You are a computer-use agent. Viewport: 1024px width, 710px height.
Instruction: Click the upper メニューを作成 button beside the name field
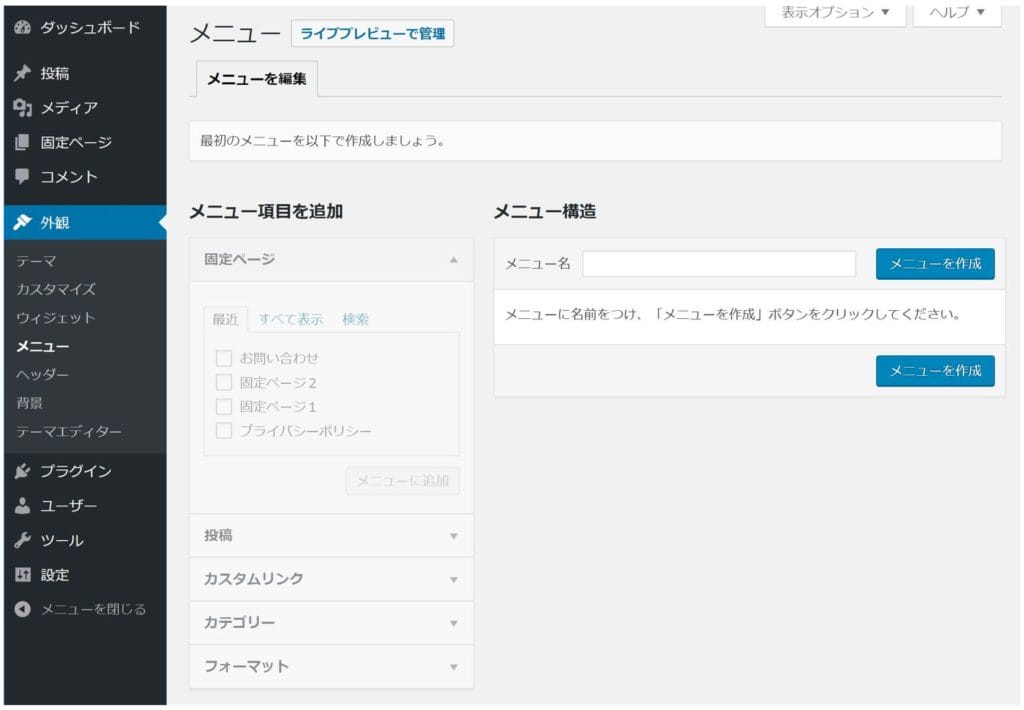point(935,264)
